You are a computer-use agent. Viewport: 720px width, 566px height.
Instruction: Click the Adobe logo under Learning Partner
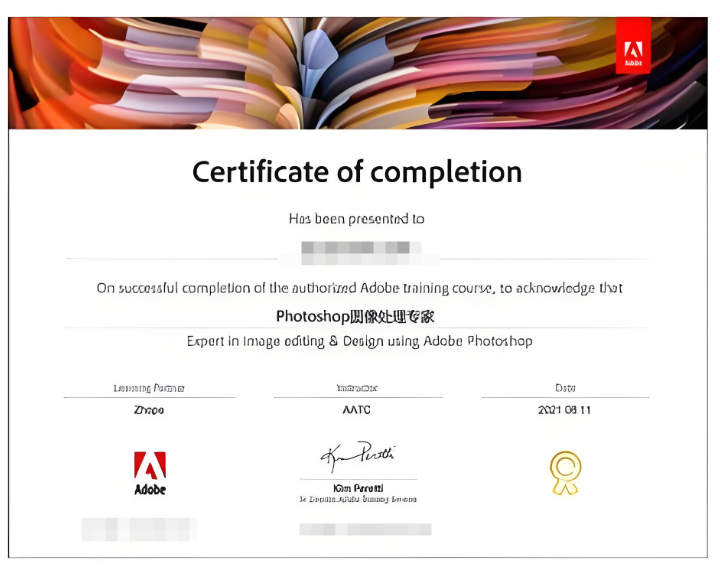[x=150, y=473]
